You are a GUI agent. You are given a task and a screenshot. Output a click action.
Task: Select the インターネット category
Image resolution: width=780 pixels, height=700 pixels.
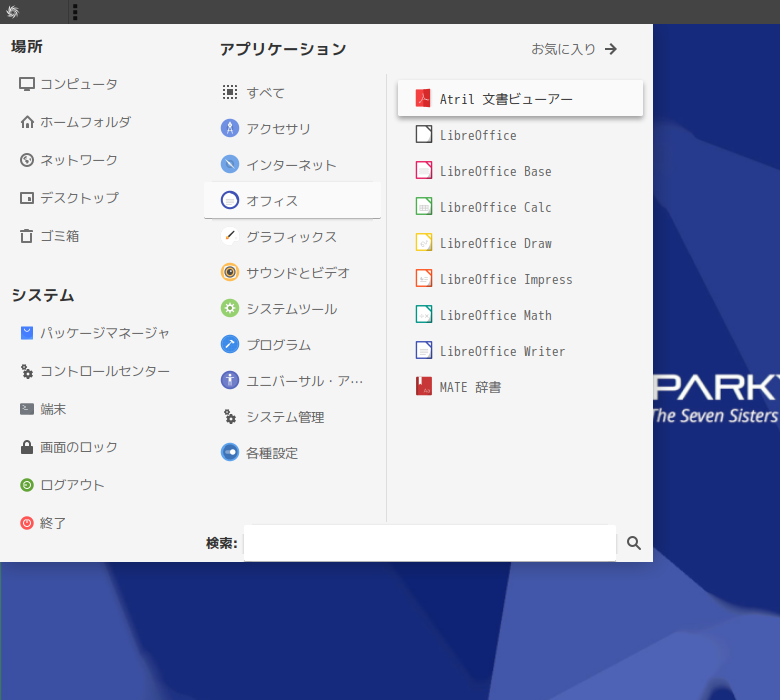pyautogui.click(x=292, y=165)
